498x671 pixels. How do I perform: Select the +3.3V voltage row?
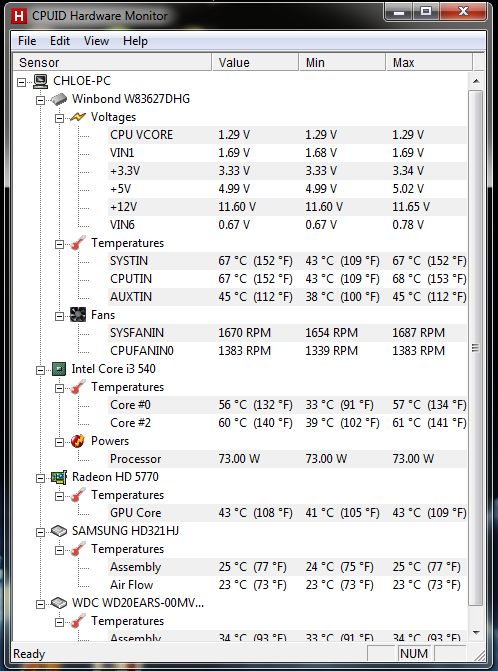coord(287,171)
